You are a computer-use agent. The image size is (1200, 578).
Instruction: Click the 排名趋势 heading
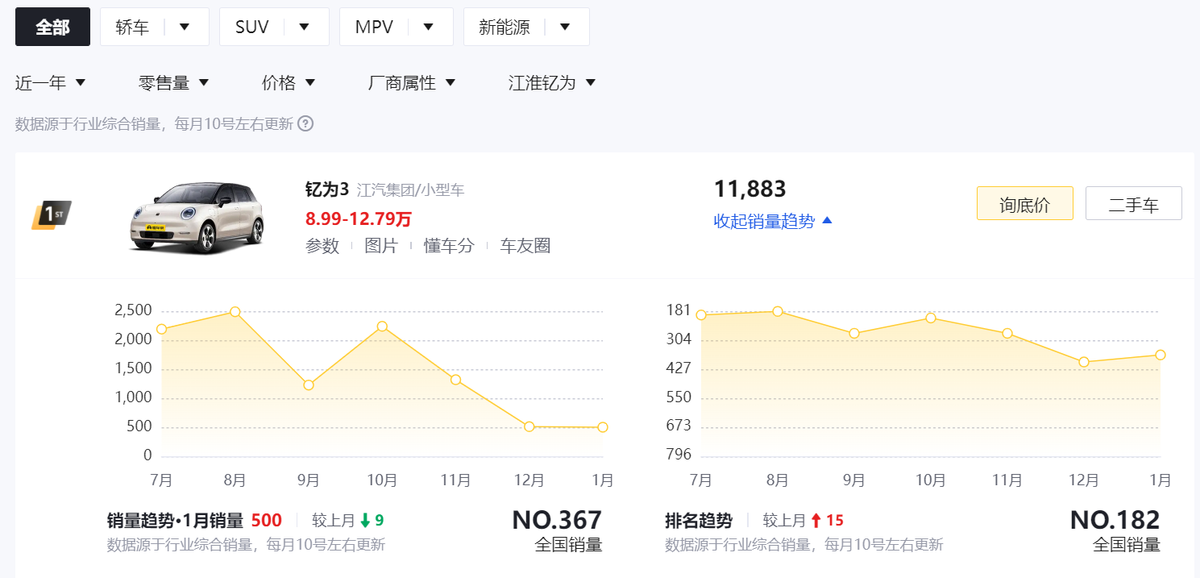(x=698, y=520)
